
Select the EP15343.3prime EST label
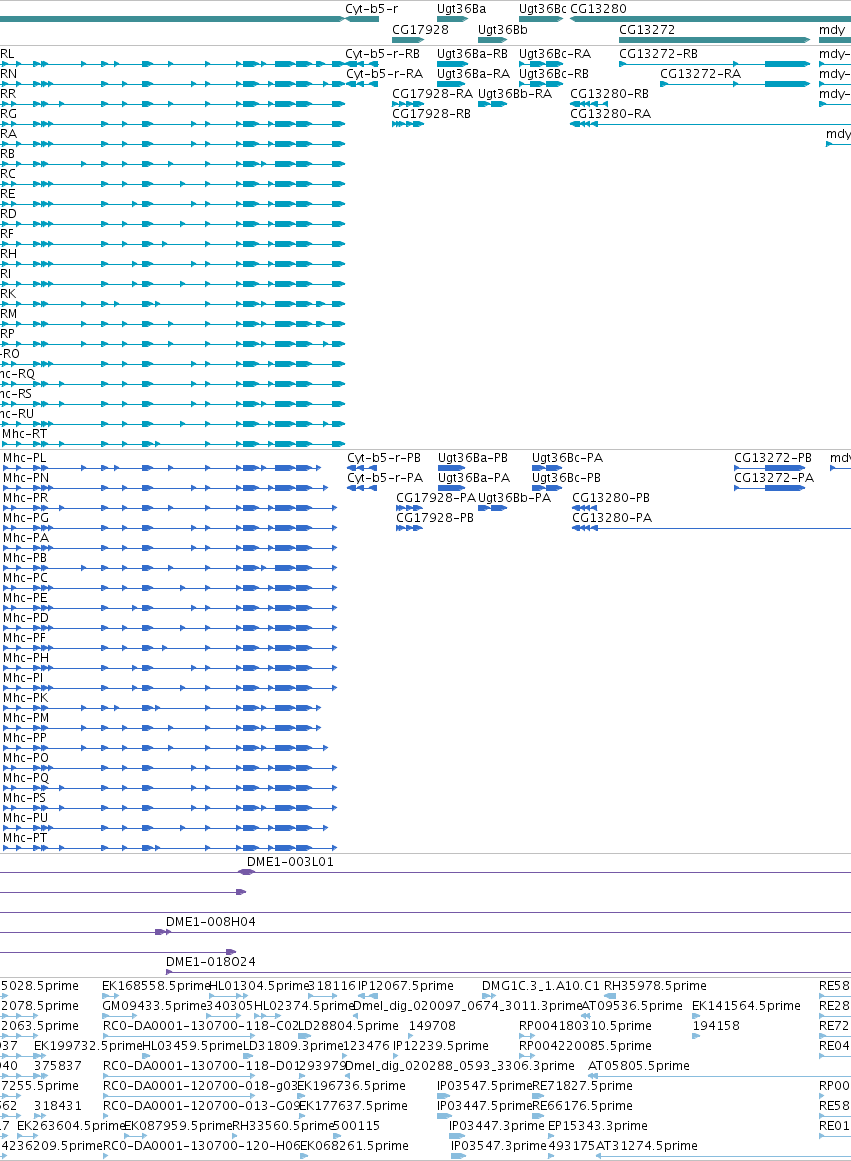pos(598,1126)
